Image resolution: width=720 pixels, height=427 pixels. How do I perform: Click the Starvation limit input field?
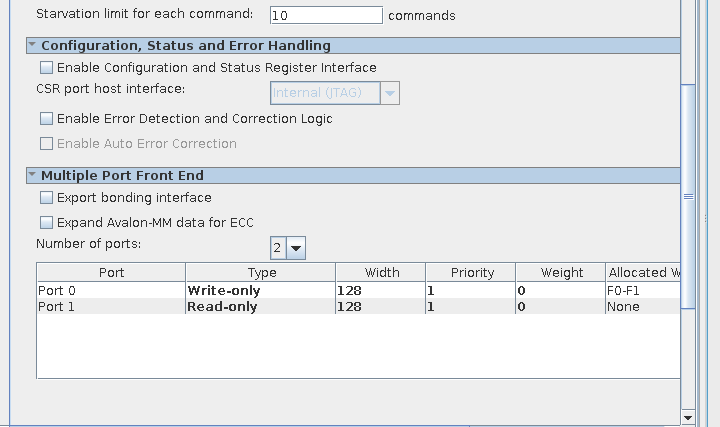tap(326, 16)
